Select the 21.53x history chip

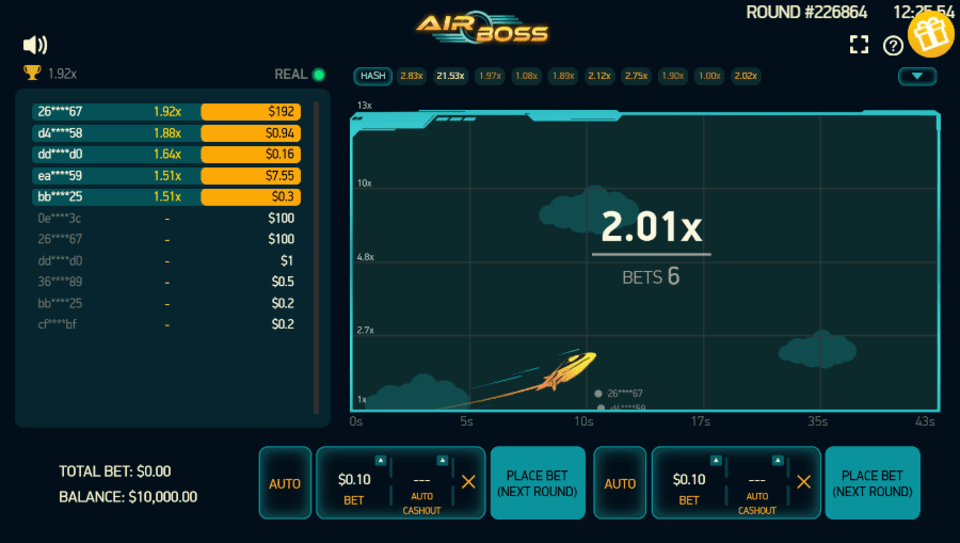pyautogui.click(x=450, y=76)
